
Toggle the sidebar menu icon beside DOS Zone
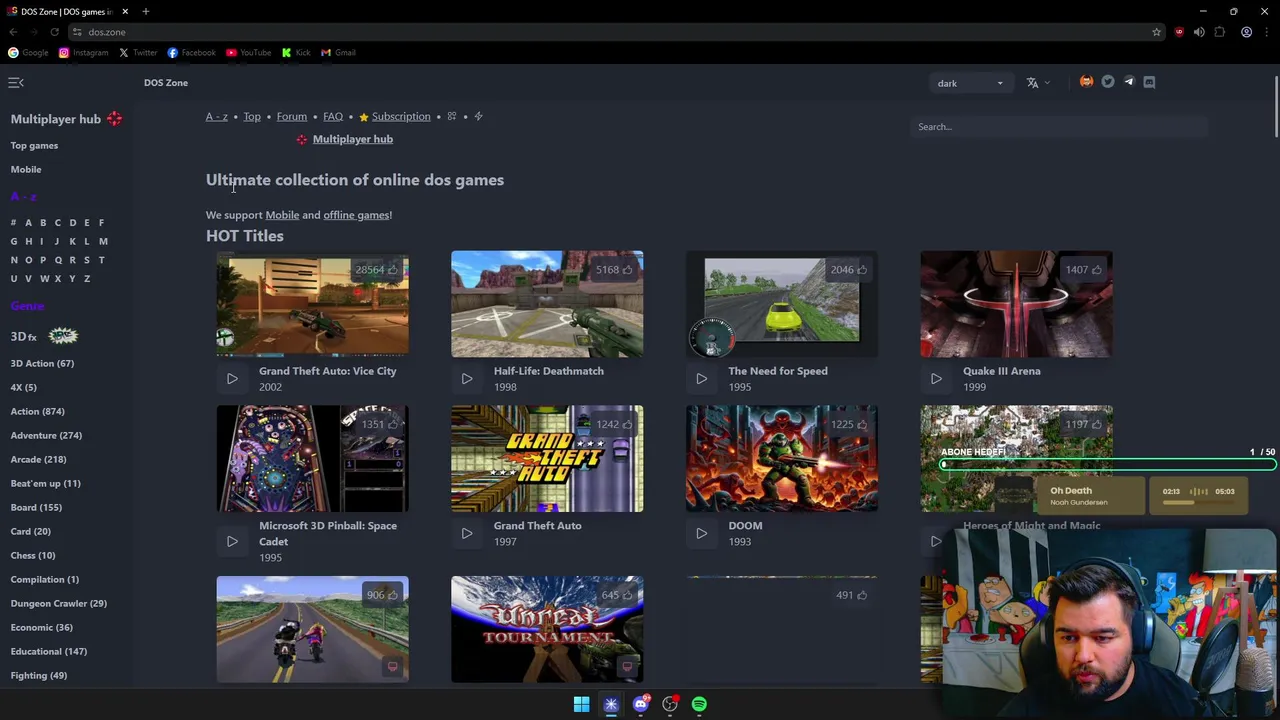pyautogui.click(x=16, y=83)
